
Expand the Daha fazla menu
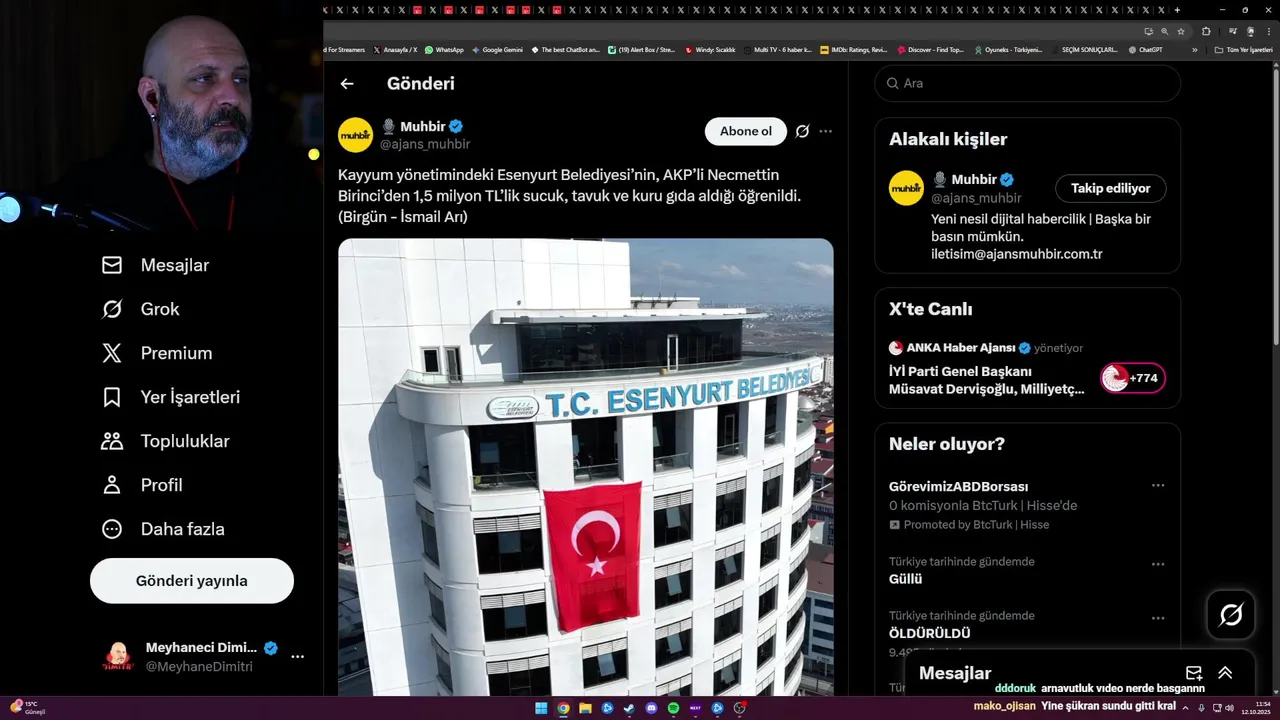164,529
